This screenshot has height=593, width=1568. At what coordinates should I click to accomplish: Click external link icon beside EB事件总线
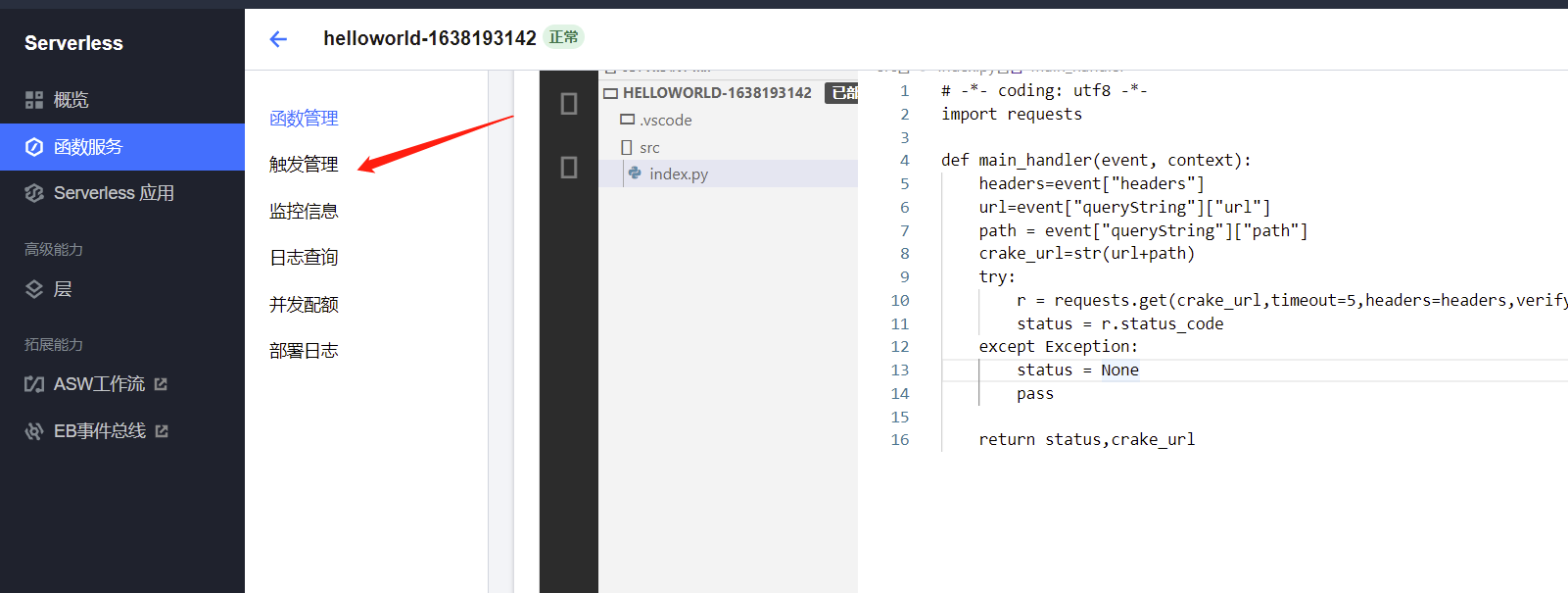(162, 431)
